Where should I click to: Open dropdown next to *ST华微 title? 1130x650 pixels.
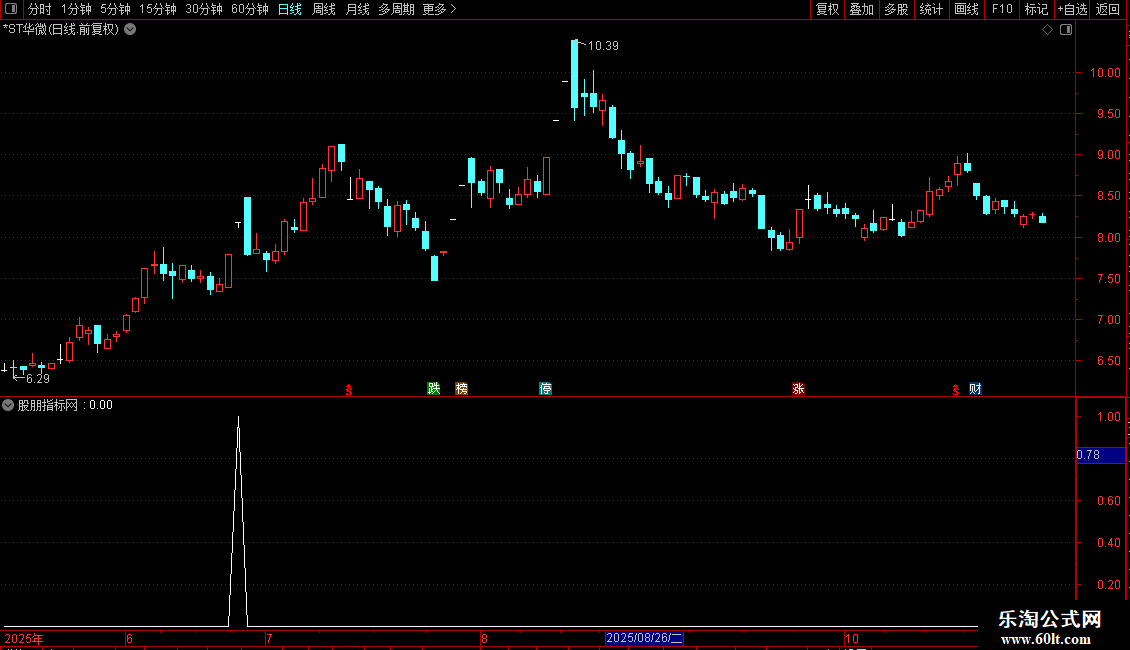pyautogui.click(x=130, y=30)
